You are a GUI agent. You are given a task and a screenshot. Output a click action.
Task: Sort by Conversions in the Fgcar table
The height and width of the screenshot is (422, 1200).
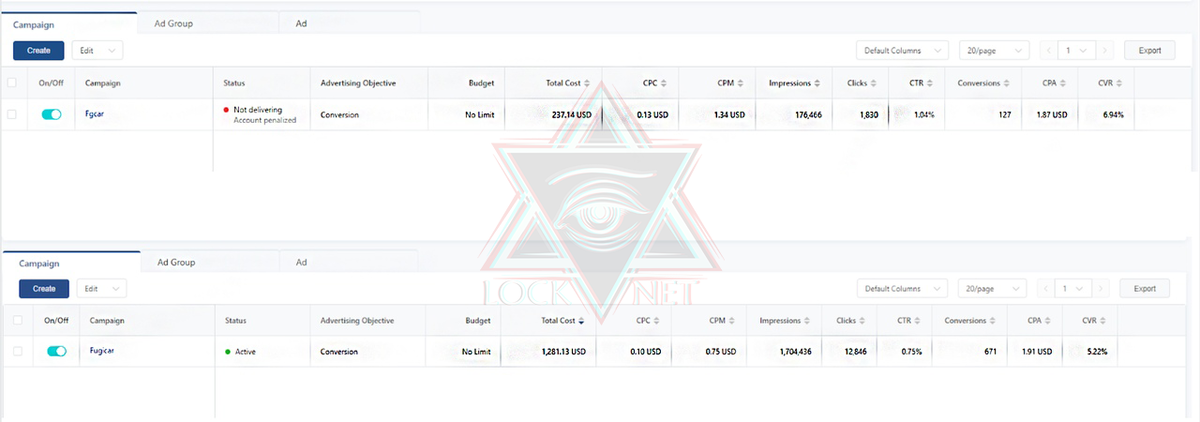(1008, 83)
